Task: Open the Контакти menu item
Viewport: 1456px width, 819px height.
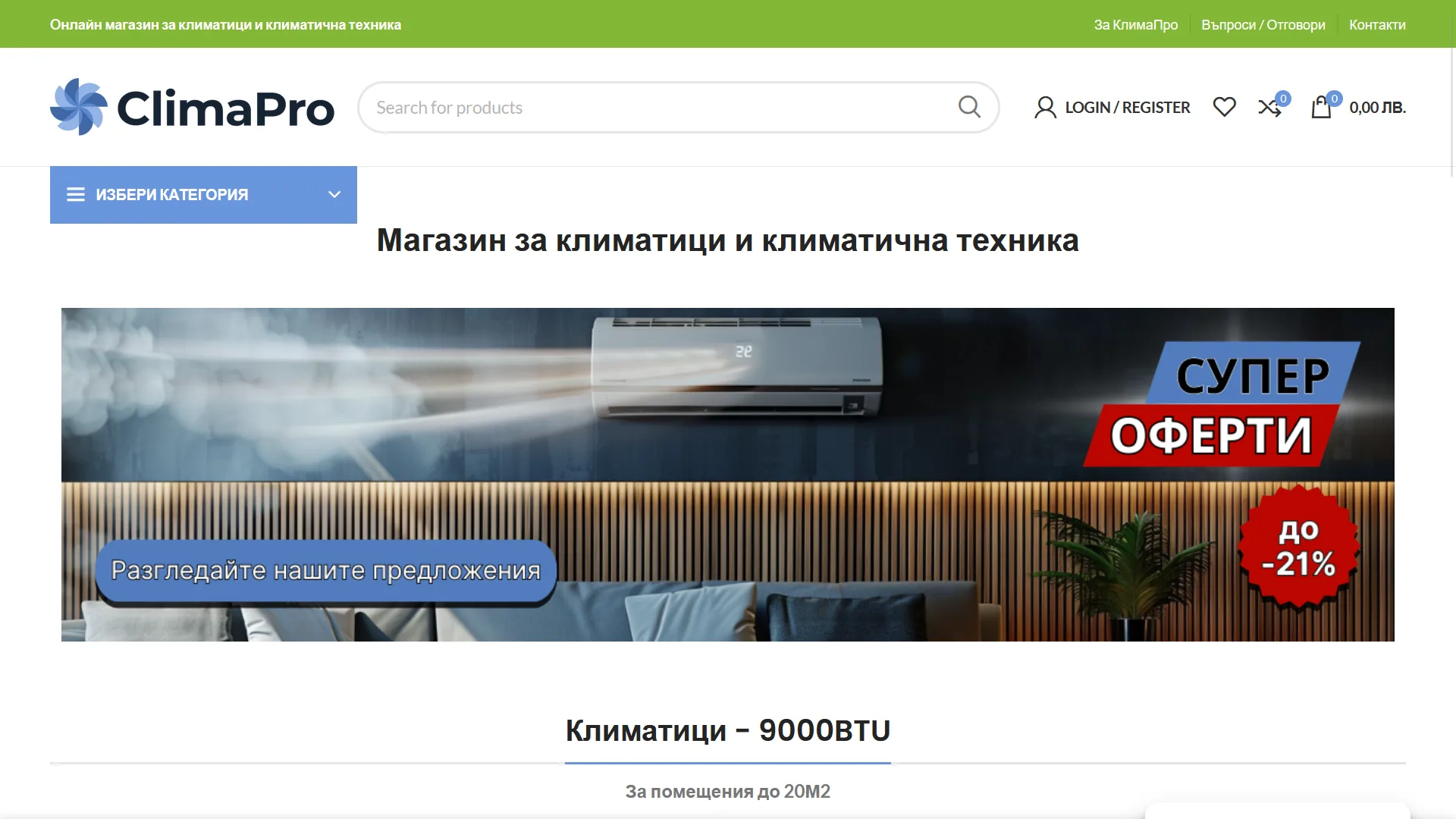Action: pyautogui.click(x=1377, y=24)
